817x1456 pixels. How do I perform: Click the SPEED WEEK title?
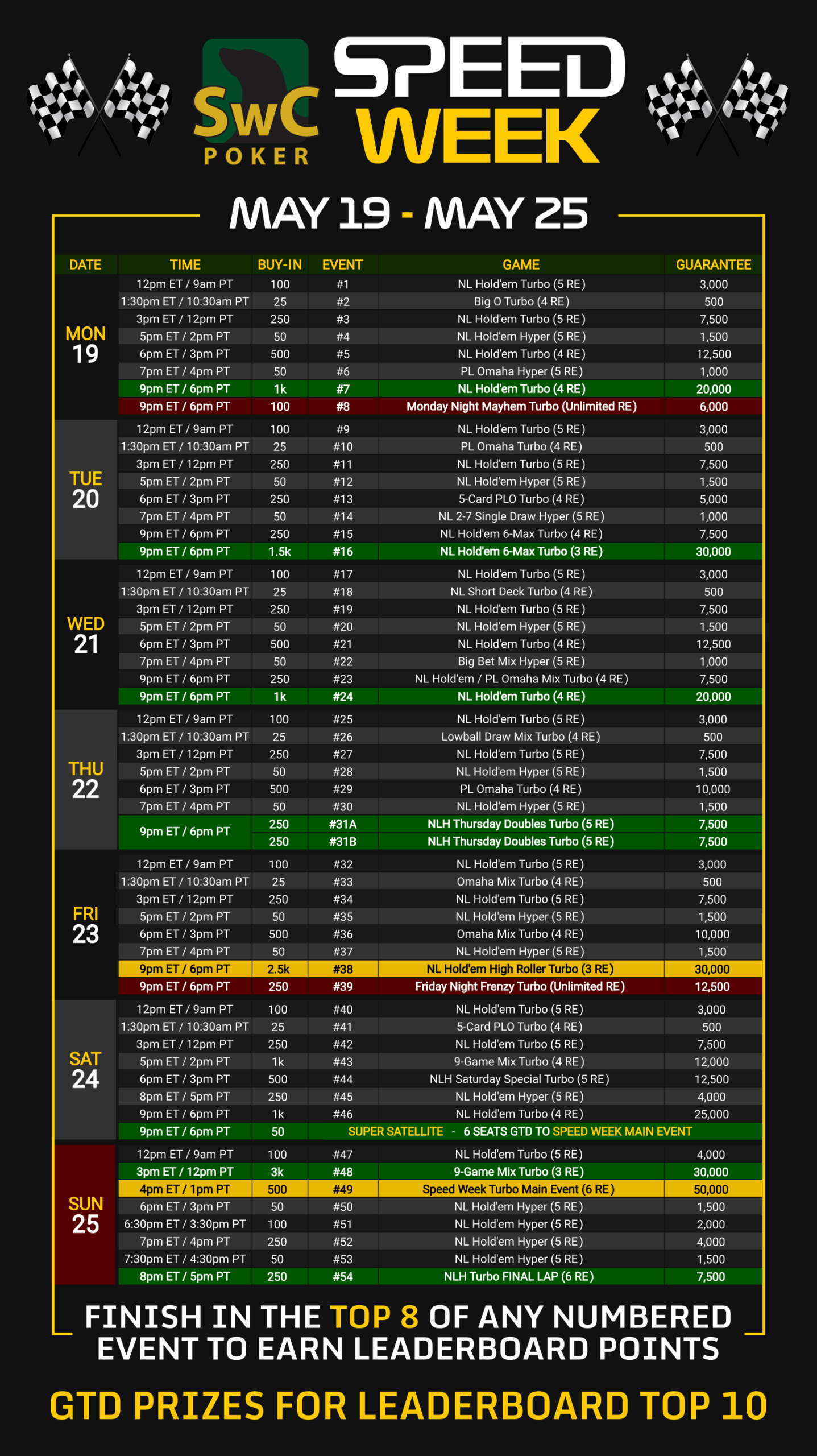pyautogui.click(x=479, y=101)
